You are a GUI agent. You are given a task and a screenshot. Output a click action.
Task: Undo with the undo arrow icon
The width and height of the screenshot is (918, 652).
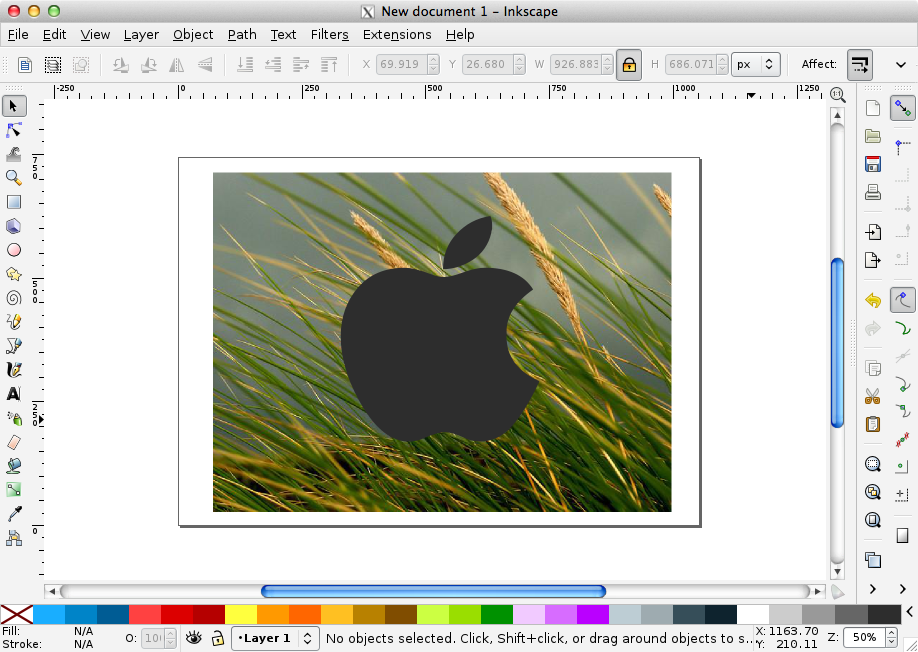pyautogui.click(x=872, y=299)
